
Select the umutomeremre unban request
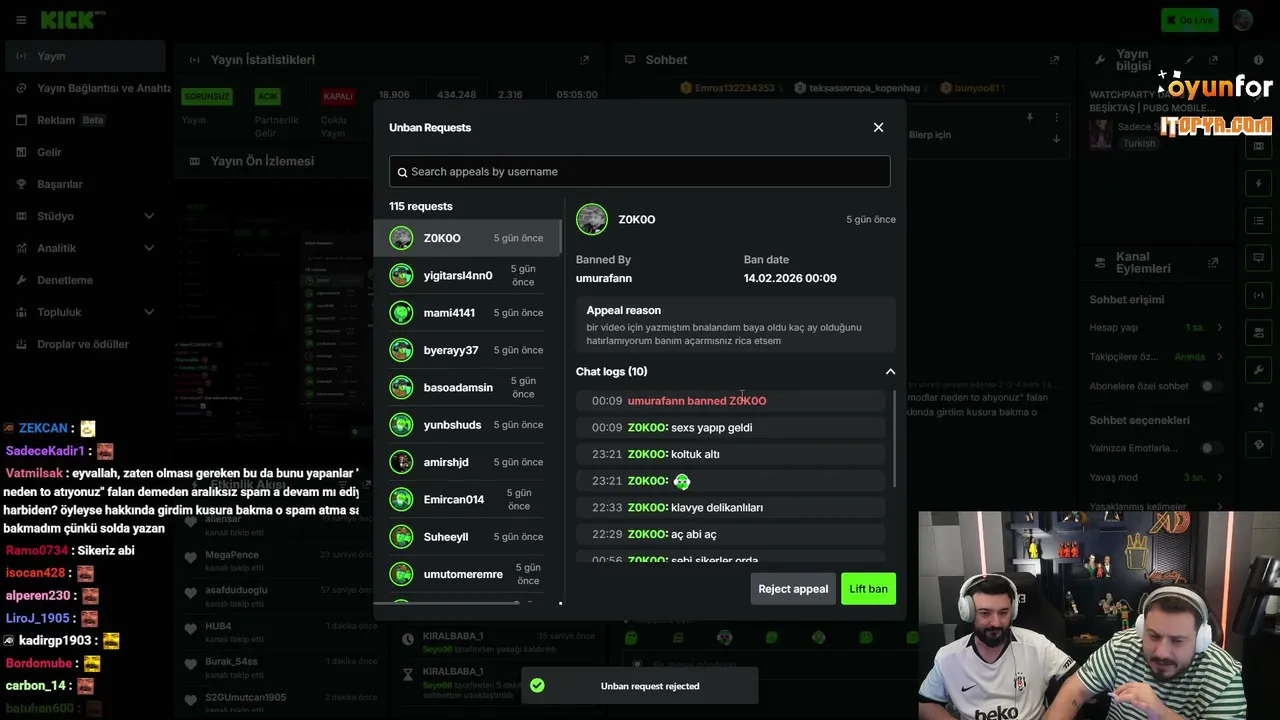467,574
